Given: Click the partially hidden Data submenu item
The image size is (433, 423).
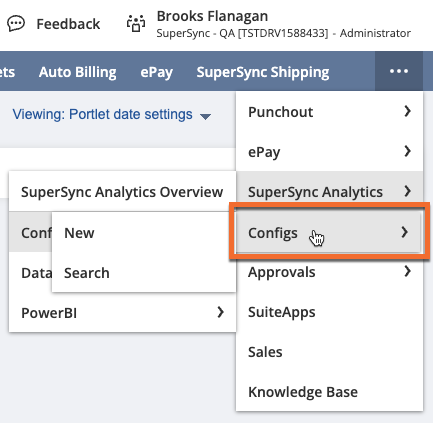Looking at the screenshot, I should [x=30, y=273].
